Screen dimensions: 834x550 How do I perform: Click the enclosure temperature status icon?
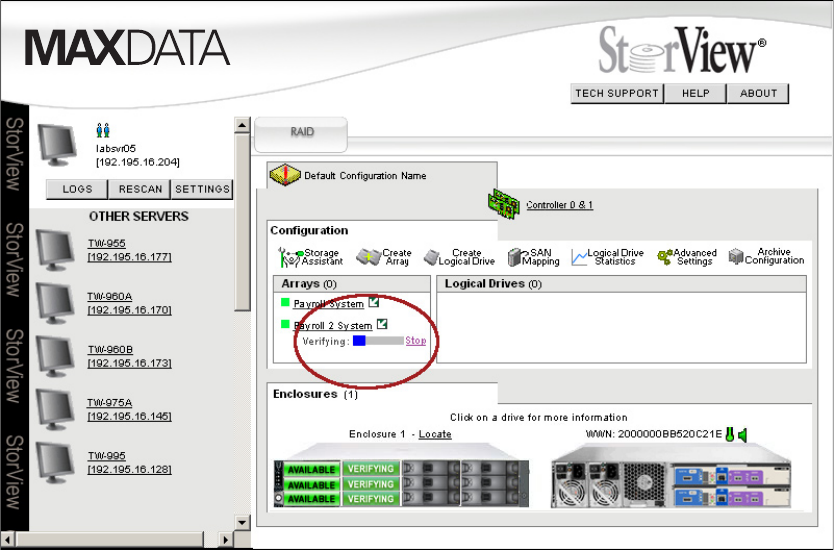[730, 435]
